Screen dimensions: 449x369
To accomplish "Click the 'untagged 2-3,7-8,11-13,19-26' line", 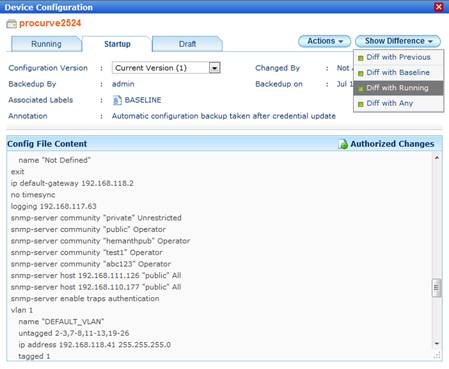I will [x=74, y=333].
